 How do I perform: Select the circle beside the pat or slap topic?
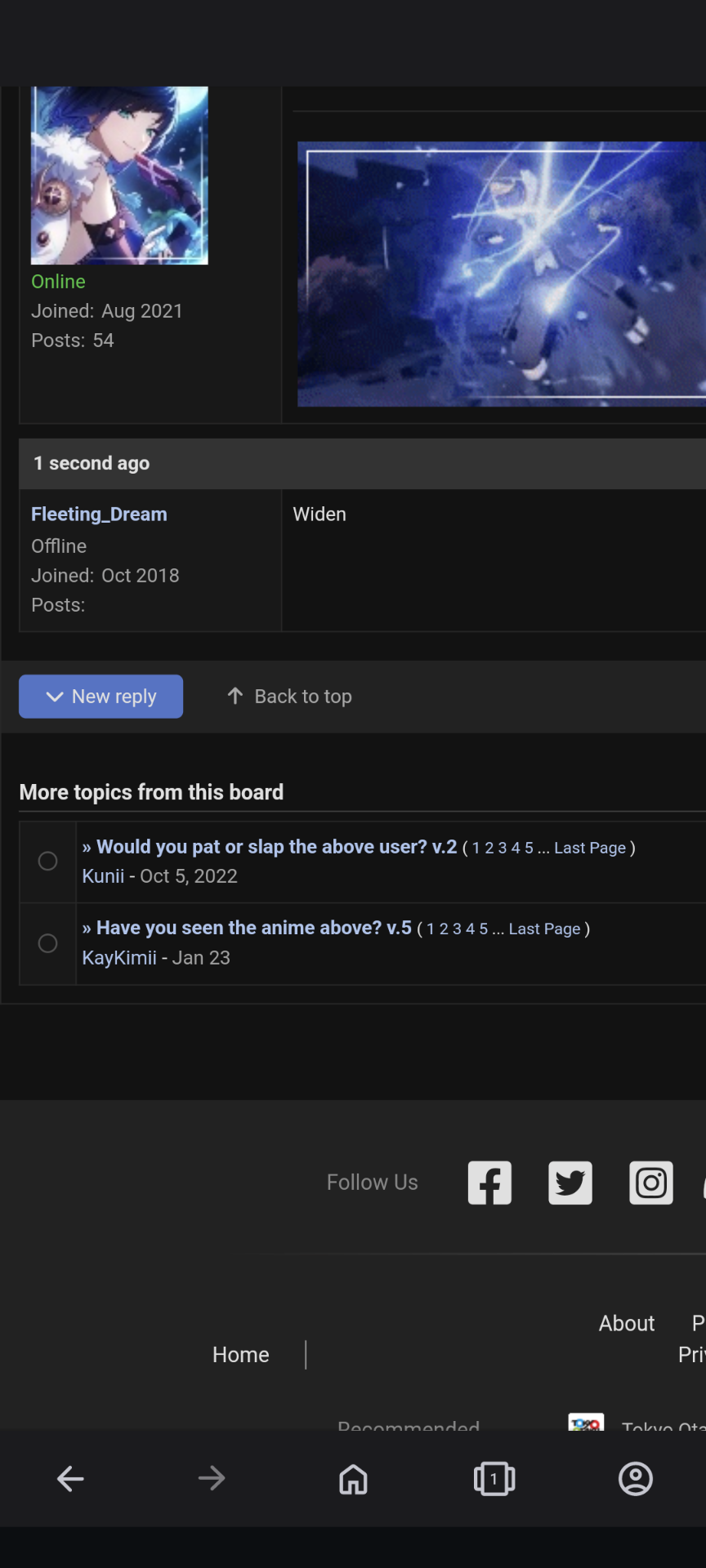coord(47,861)
